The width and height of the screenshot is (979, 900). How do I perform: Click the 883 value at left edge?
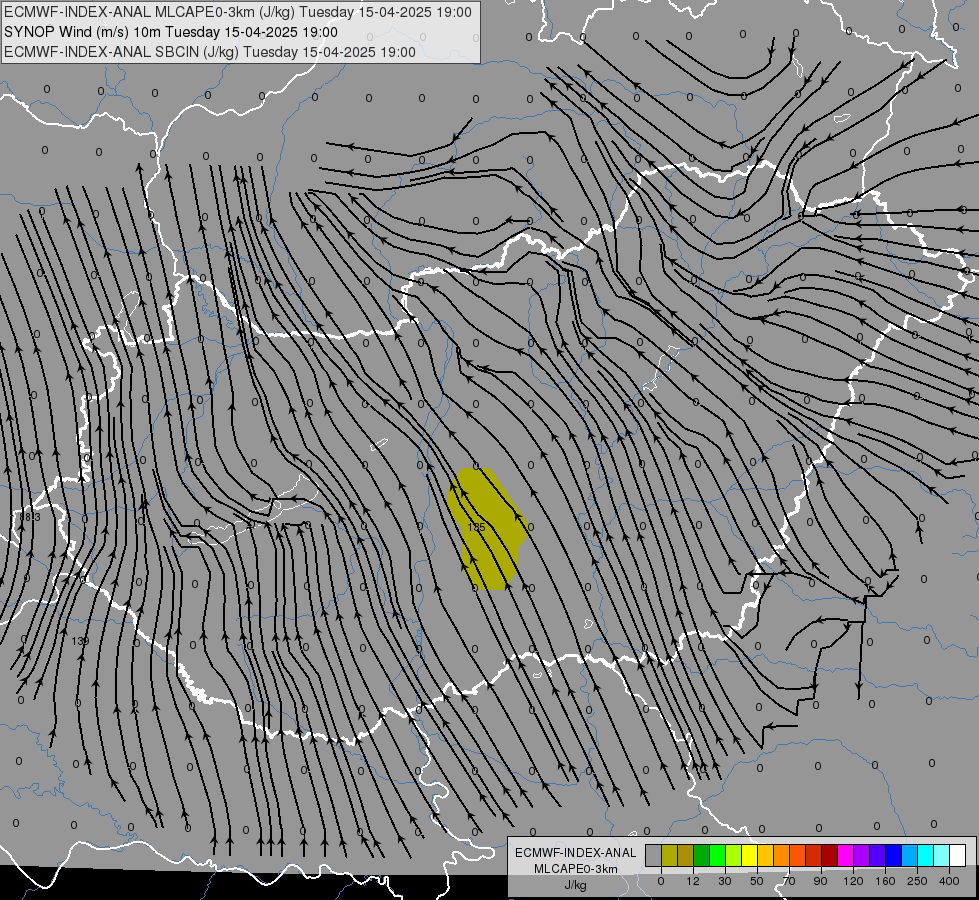[x=29, y=517]
